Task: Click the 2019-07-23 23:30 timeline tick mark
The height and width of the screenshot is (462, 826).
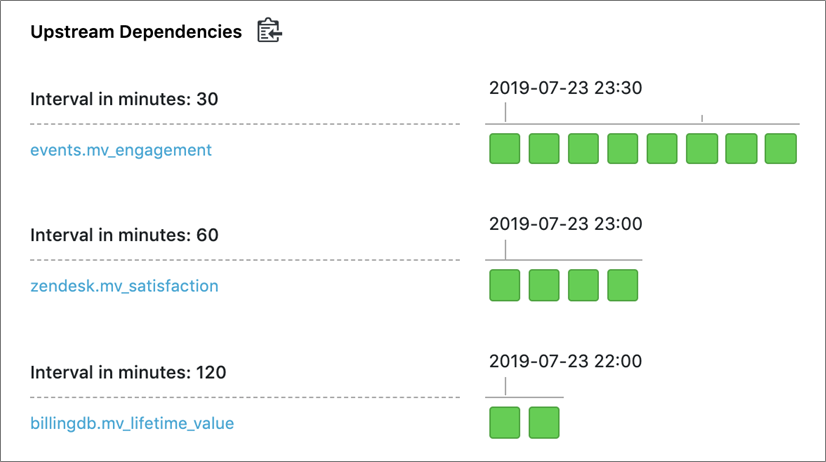Action: click(x=505, y=113)
